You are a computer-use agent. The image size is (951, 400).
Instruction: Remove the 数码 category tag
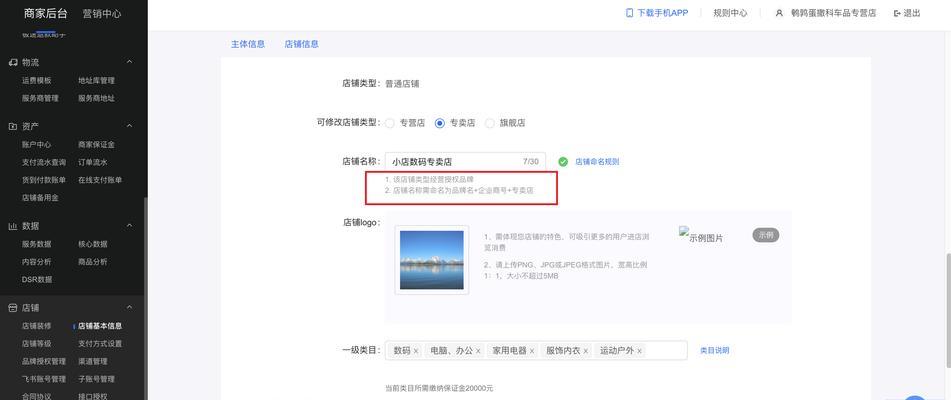point(416,351)
